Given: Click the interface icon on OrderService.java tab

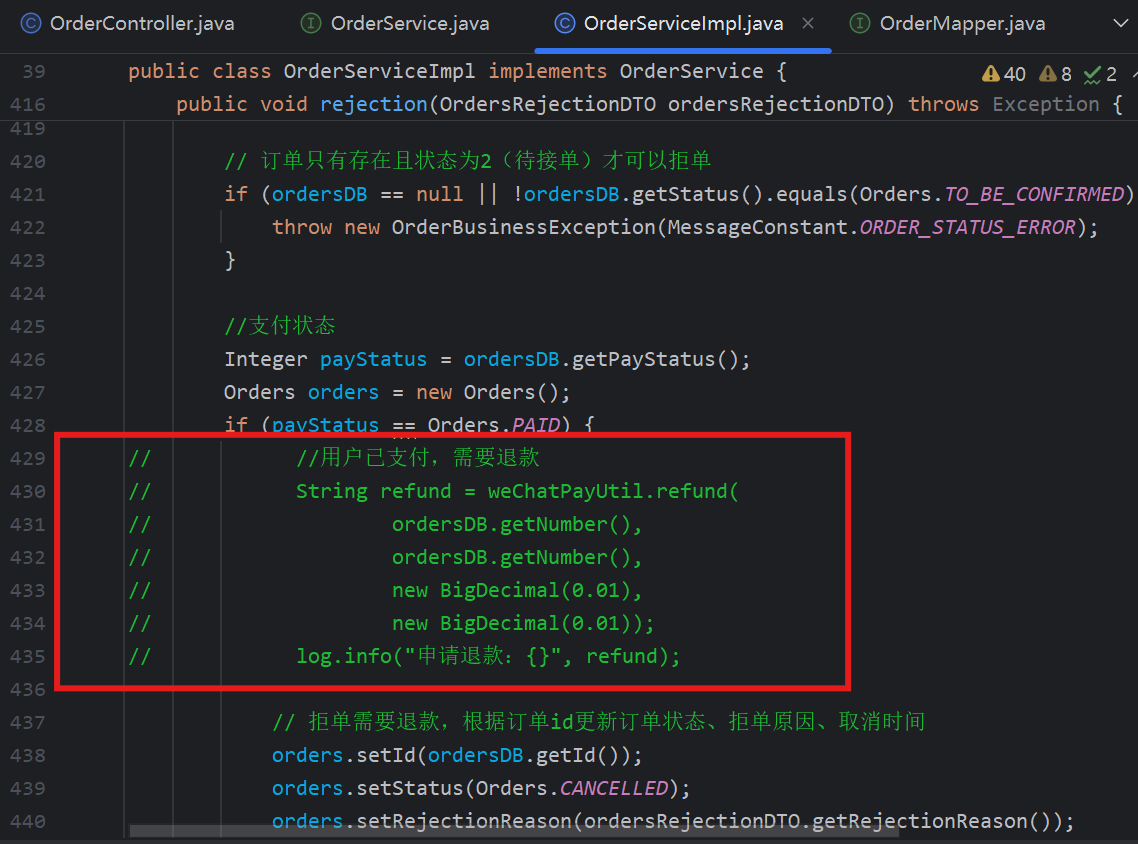Looking at the screenshot, I should [x=312, y=24].
